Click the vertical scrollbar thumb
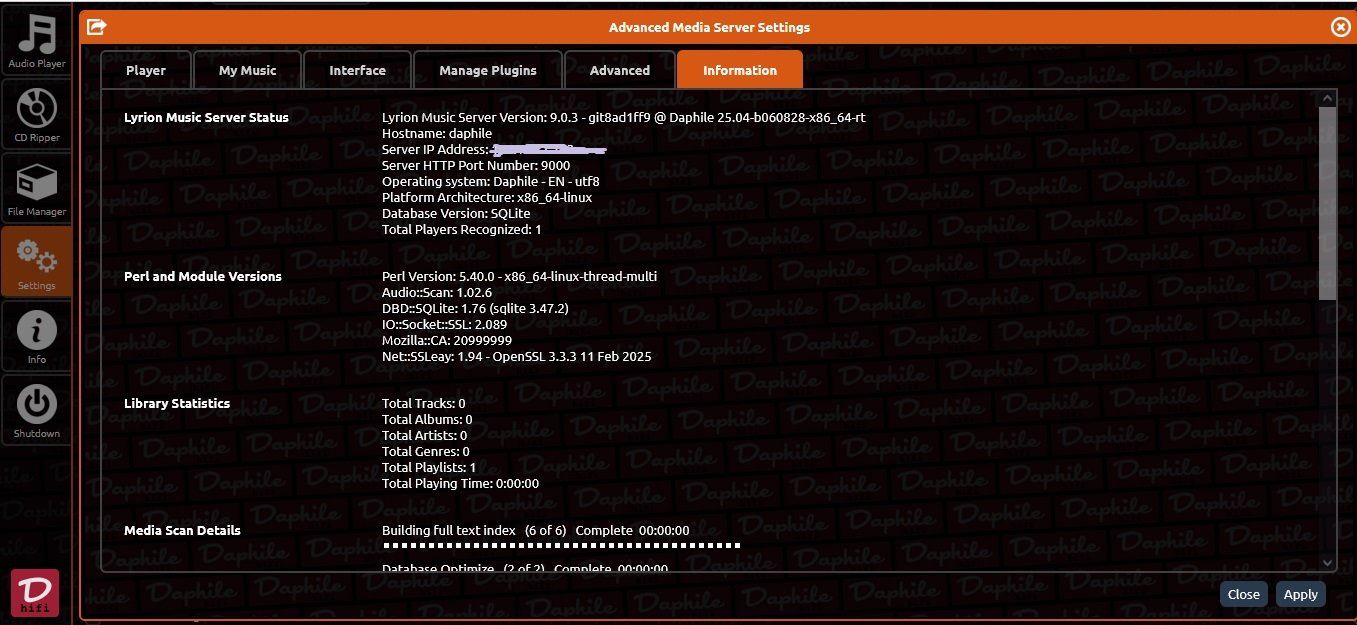 point(1327,203)
